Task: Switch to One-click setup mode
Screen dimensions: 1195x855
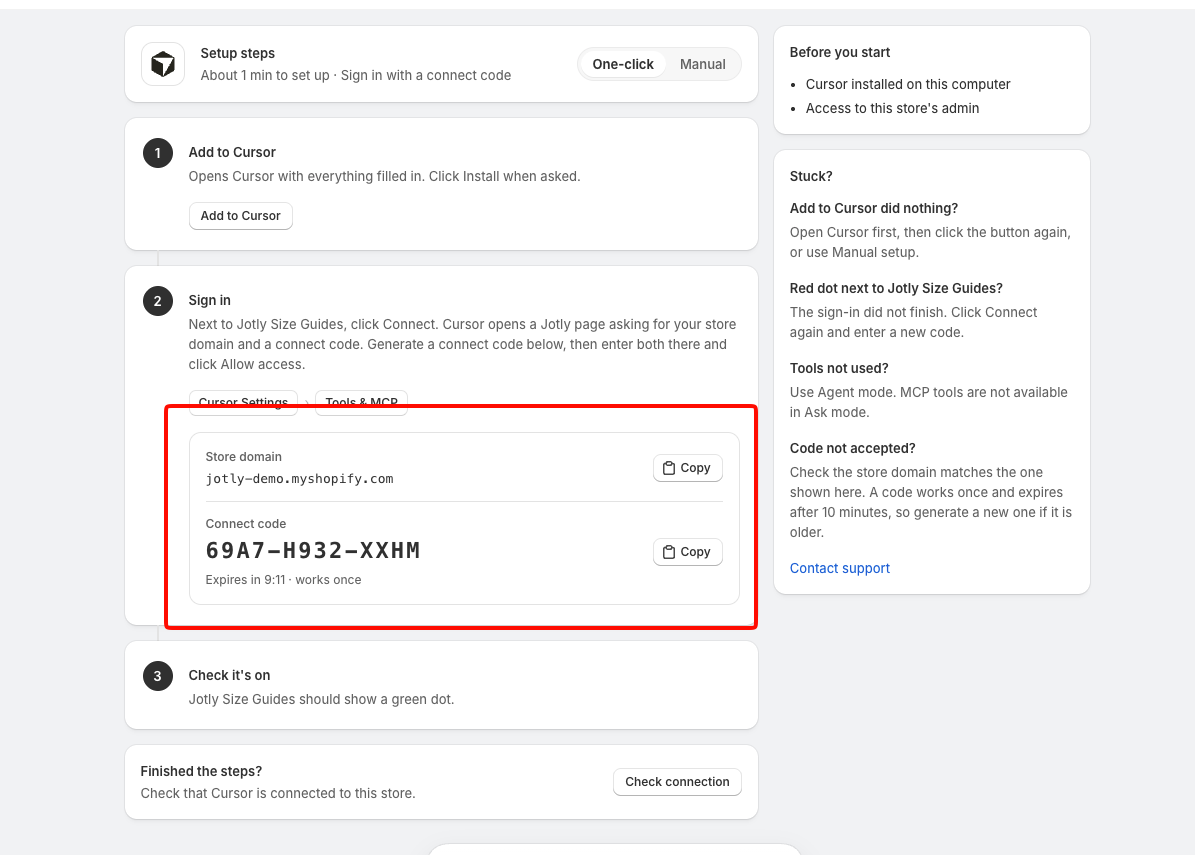Action: (x=623, y=64)
